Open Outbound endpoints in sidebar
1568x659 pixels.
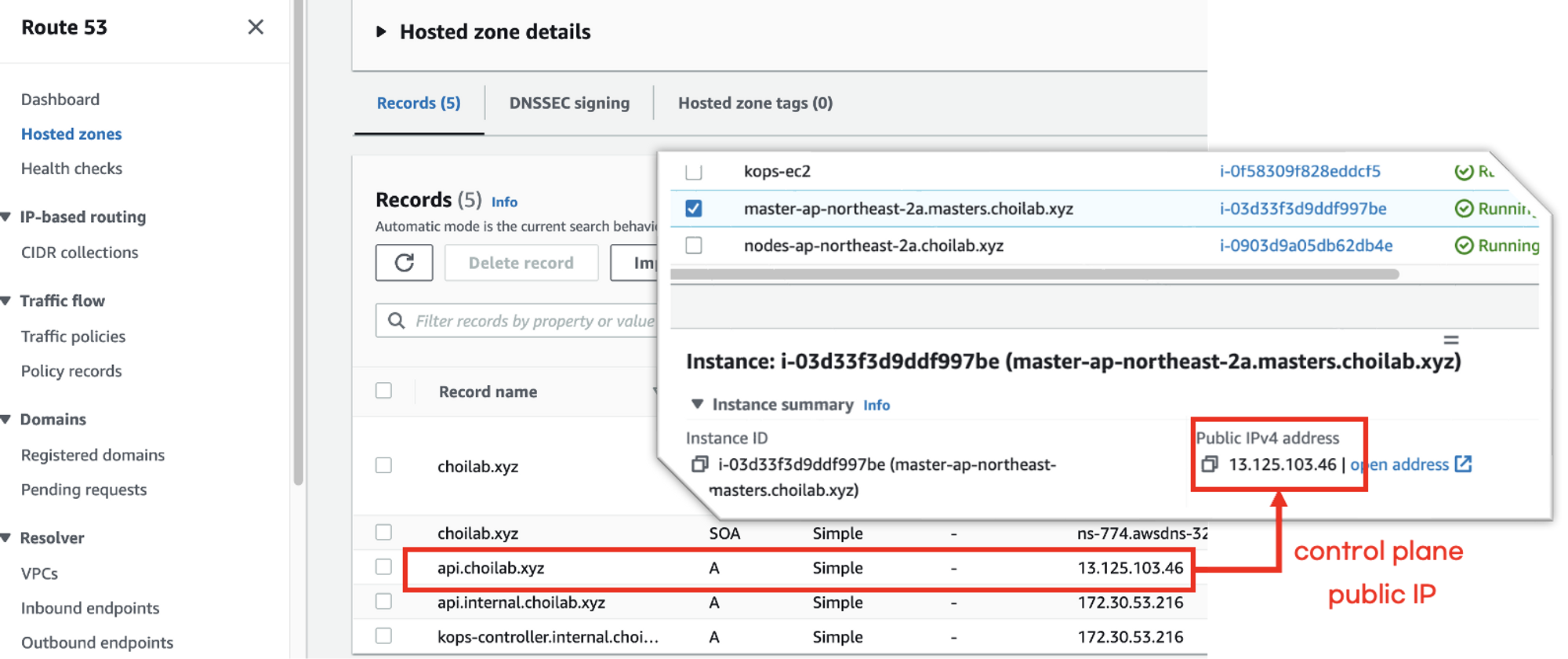97,643
